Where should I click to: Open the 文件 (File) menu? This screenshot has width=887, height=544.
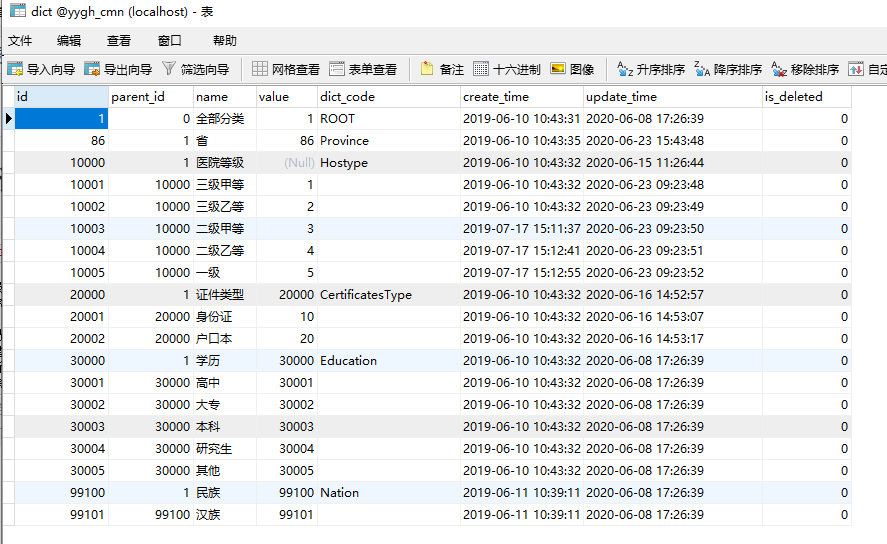point(20,41)
